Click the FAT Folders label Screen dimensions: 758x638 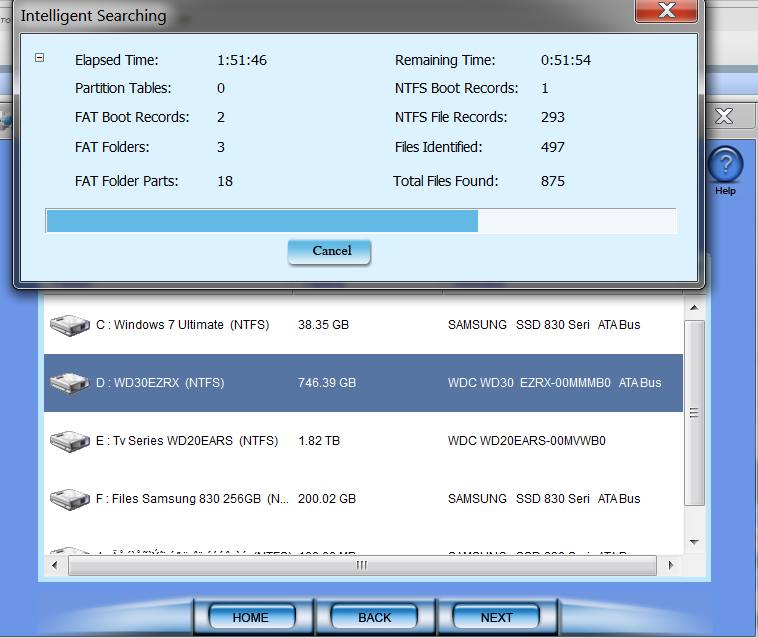112,147
